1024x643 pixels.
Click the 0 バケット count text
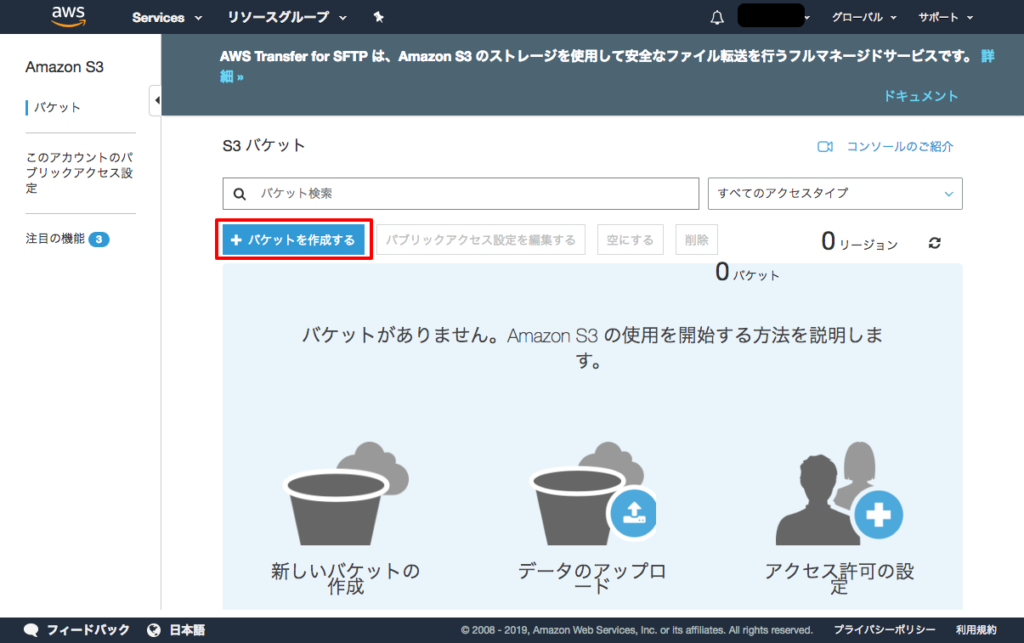(748, 272)
